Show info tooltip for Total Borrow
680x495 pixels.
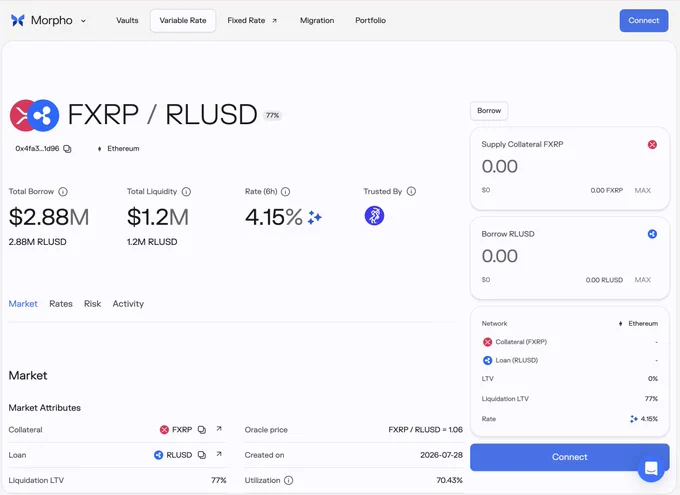[x=63, y=192]
